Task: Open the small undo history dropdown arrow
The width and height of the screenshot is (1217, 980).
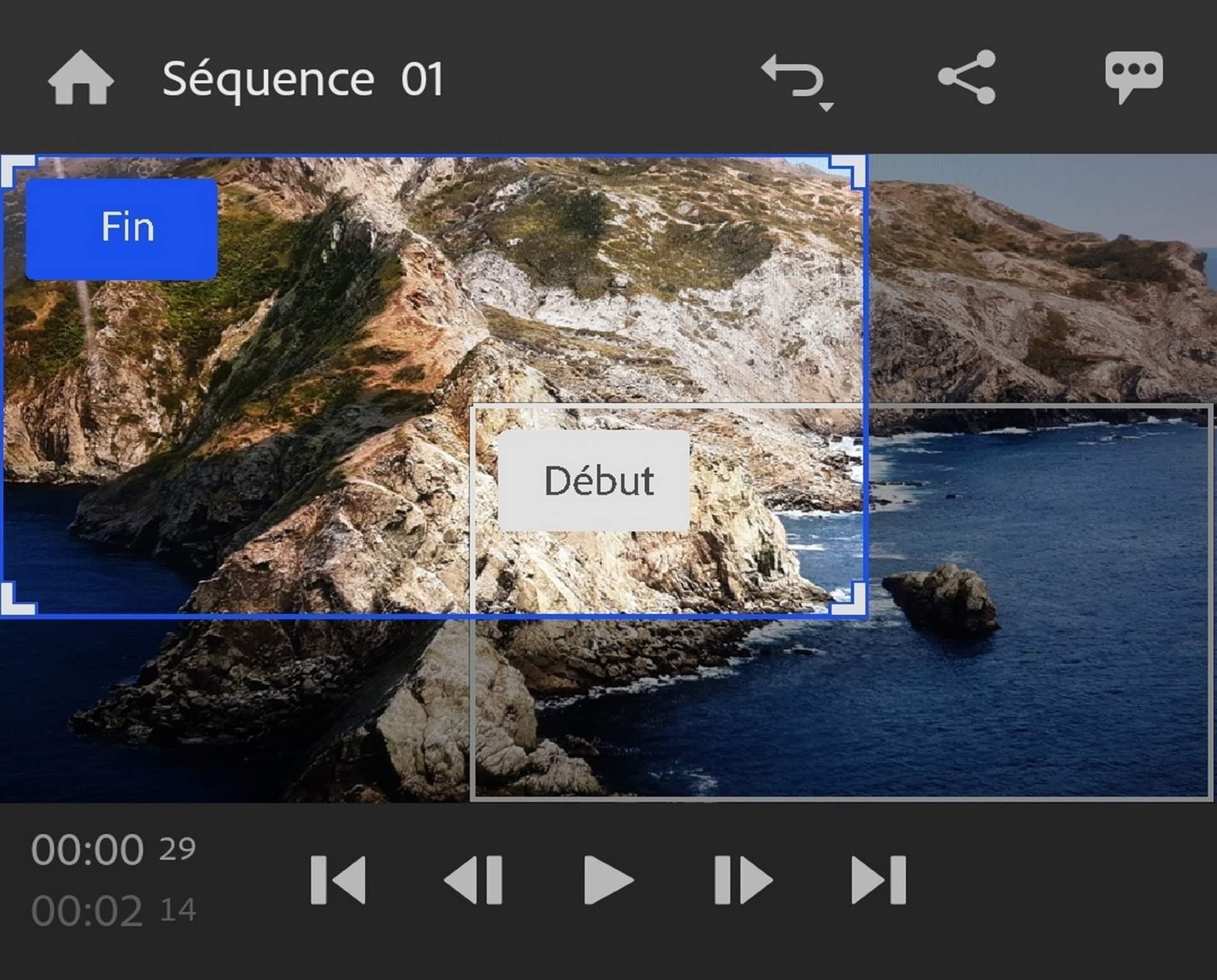Action: tap(825, 107)
